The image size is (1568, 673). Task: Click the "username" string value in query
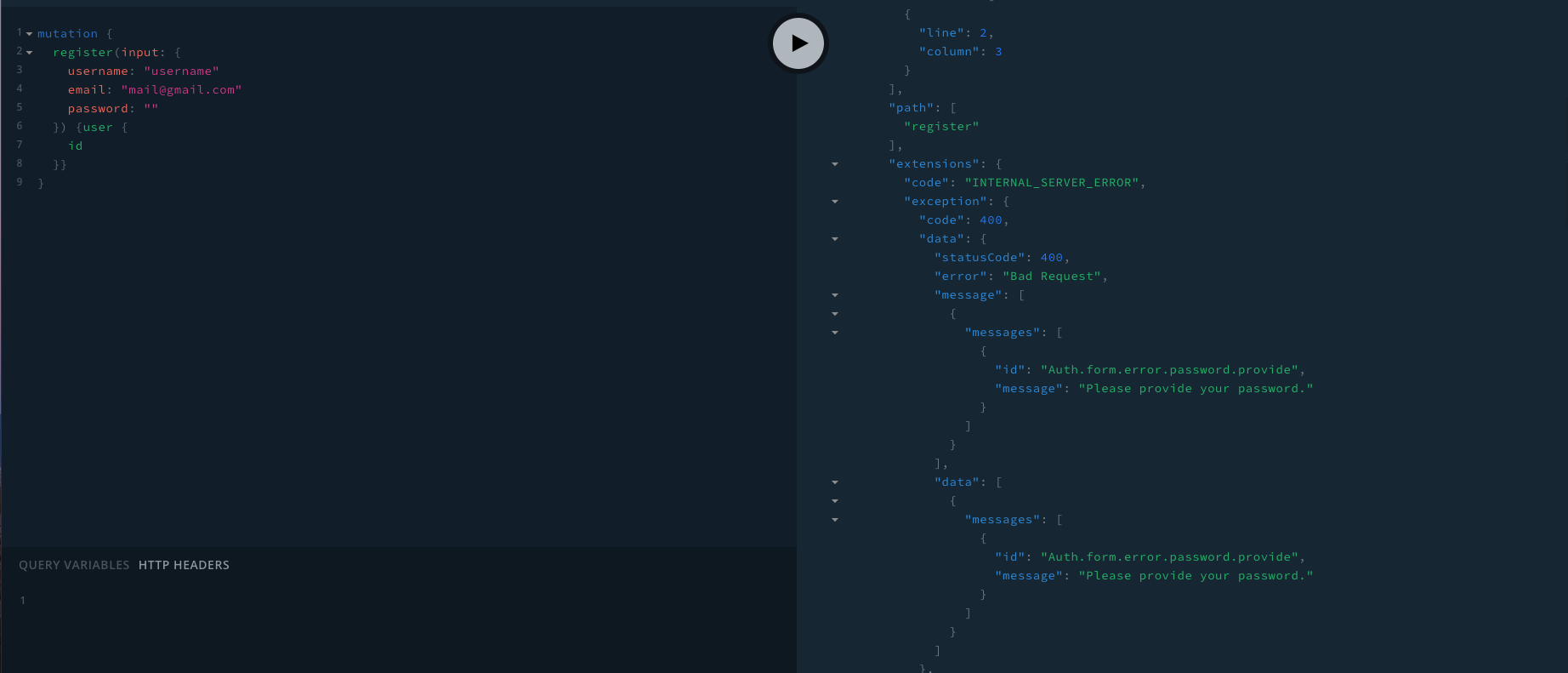pos(181,71)
